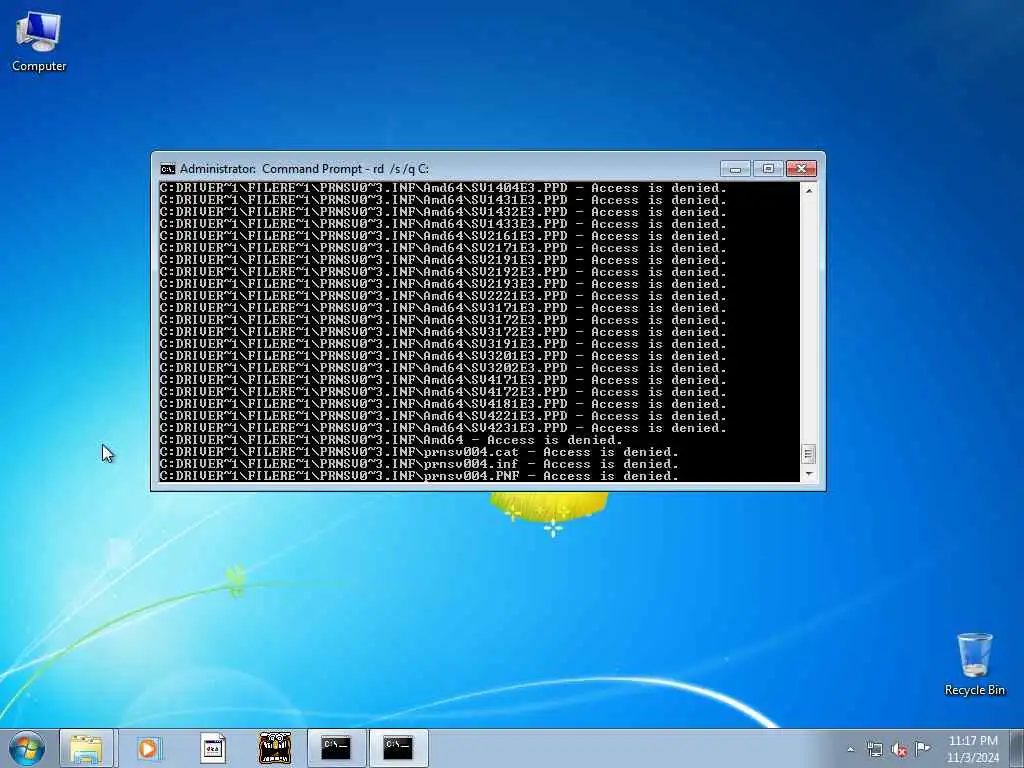This screenshot has width=1024, height=768.
Task: Launch Windows Media Player from the taskbar
Action: (148, 748)
